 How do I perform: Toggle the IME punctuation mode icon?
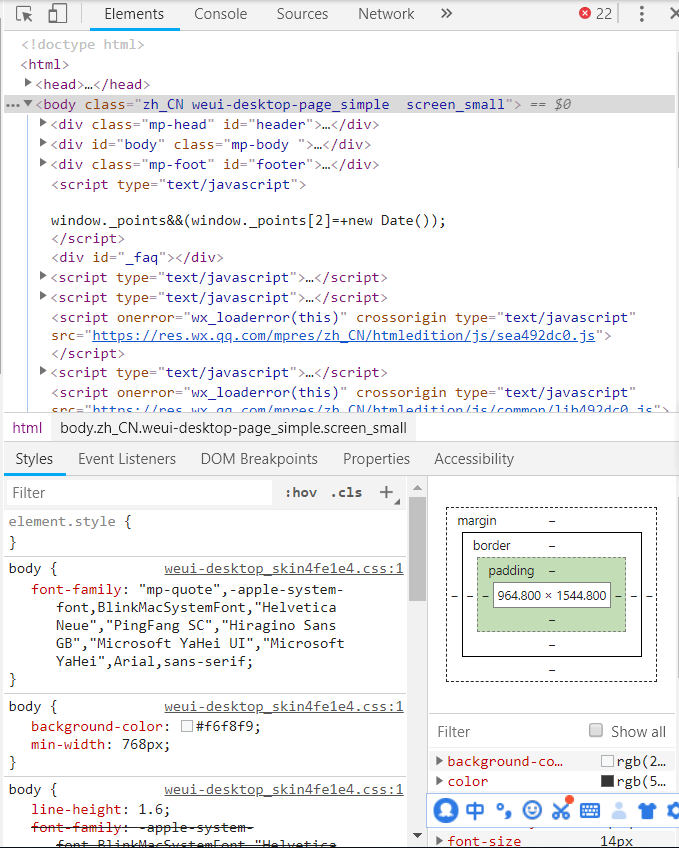(504, 811)
